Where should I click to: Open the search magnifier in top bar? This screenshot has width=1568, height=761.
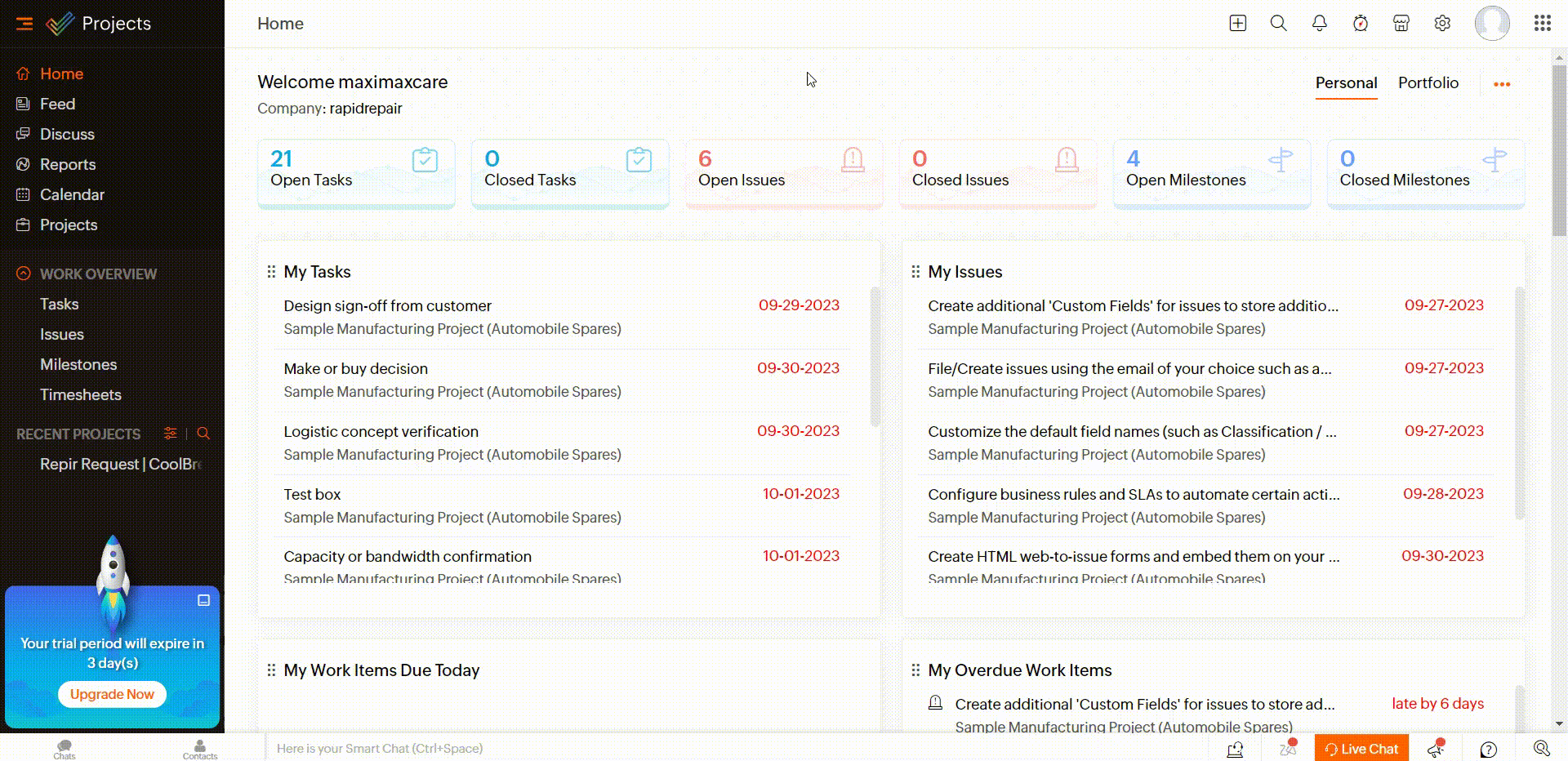[x=1278, y=24]
